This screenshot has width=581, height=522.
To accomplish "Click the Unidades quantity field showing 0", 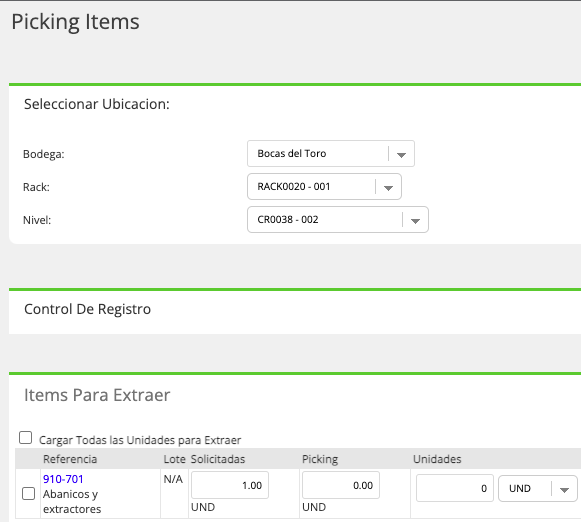I will [x=455, y=488].
